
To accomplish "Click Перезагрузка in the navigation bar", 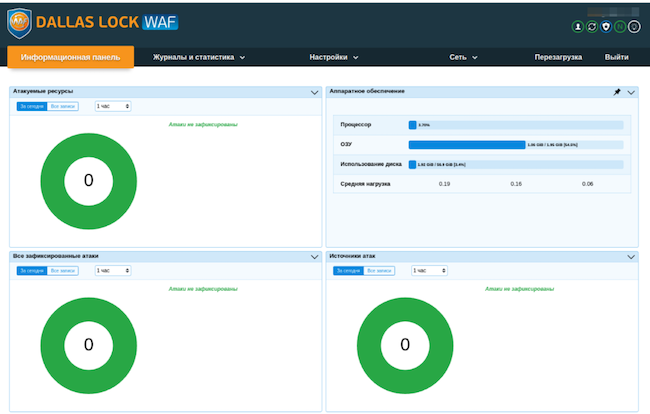I will tap(558, 57).
